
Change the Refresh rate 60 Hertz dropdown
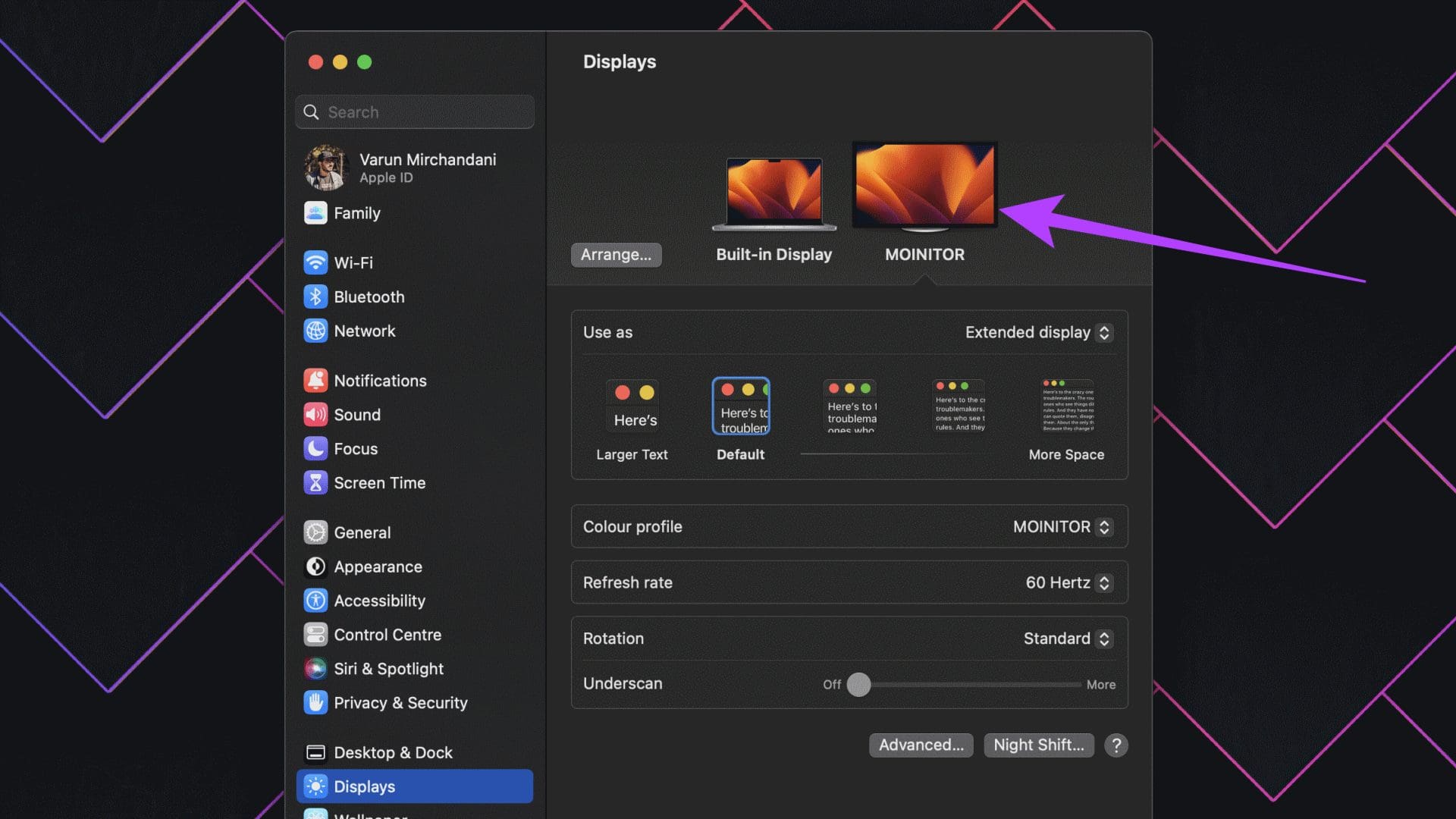coord(1069,582)
